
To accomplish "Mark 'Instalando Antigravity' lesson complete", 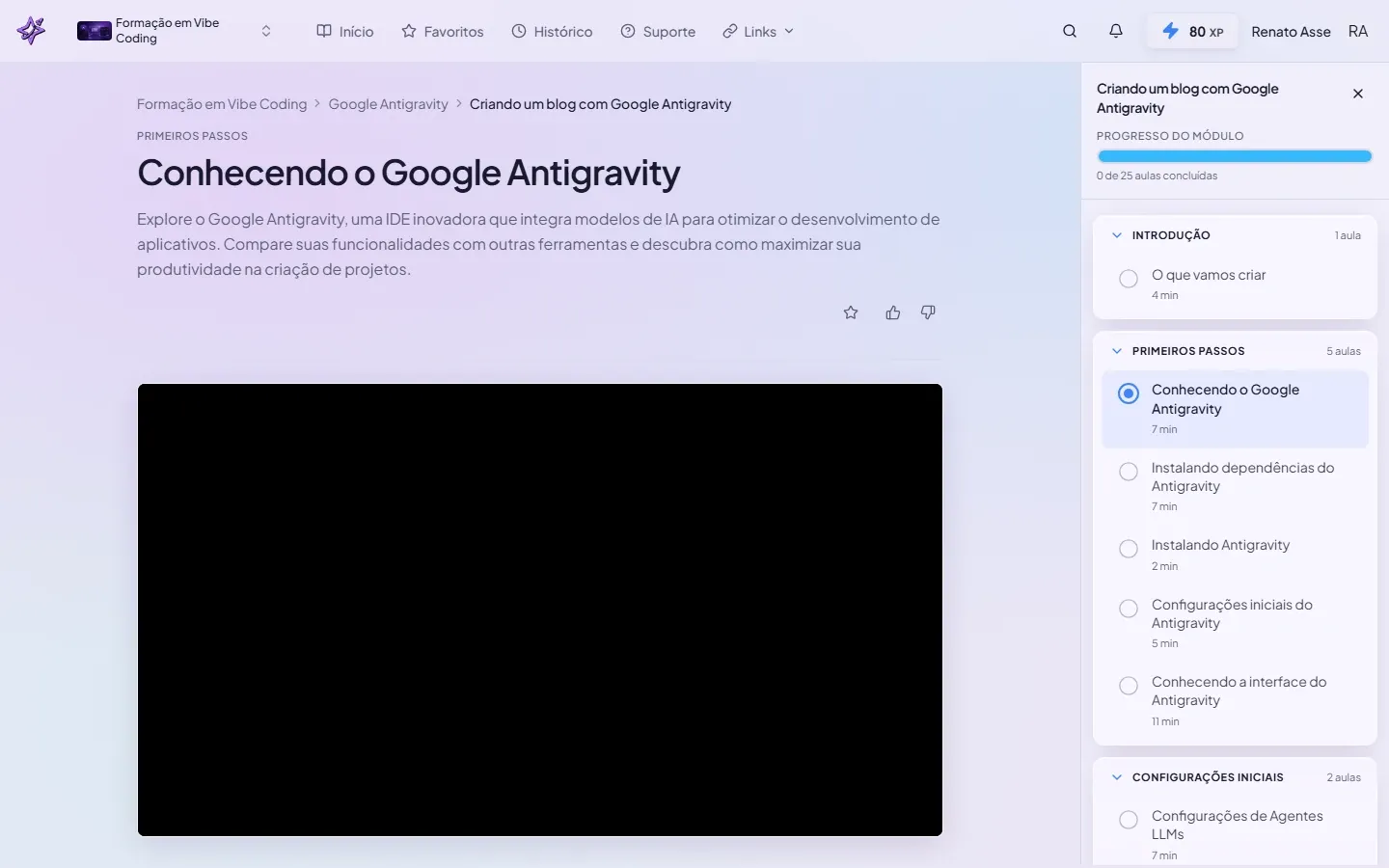I will click(x=1129, y=549).
